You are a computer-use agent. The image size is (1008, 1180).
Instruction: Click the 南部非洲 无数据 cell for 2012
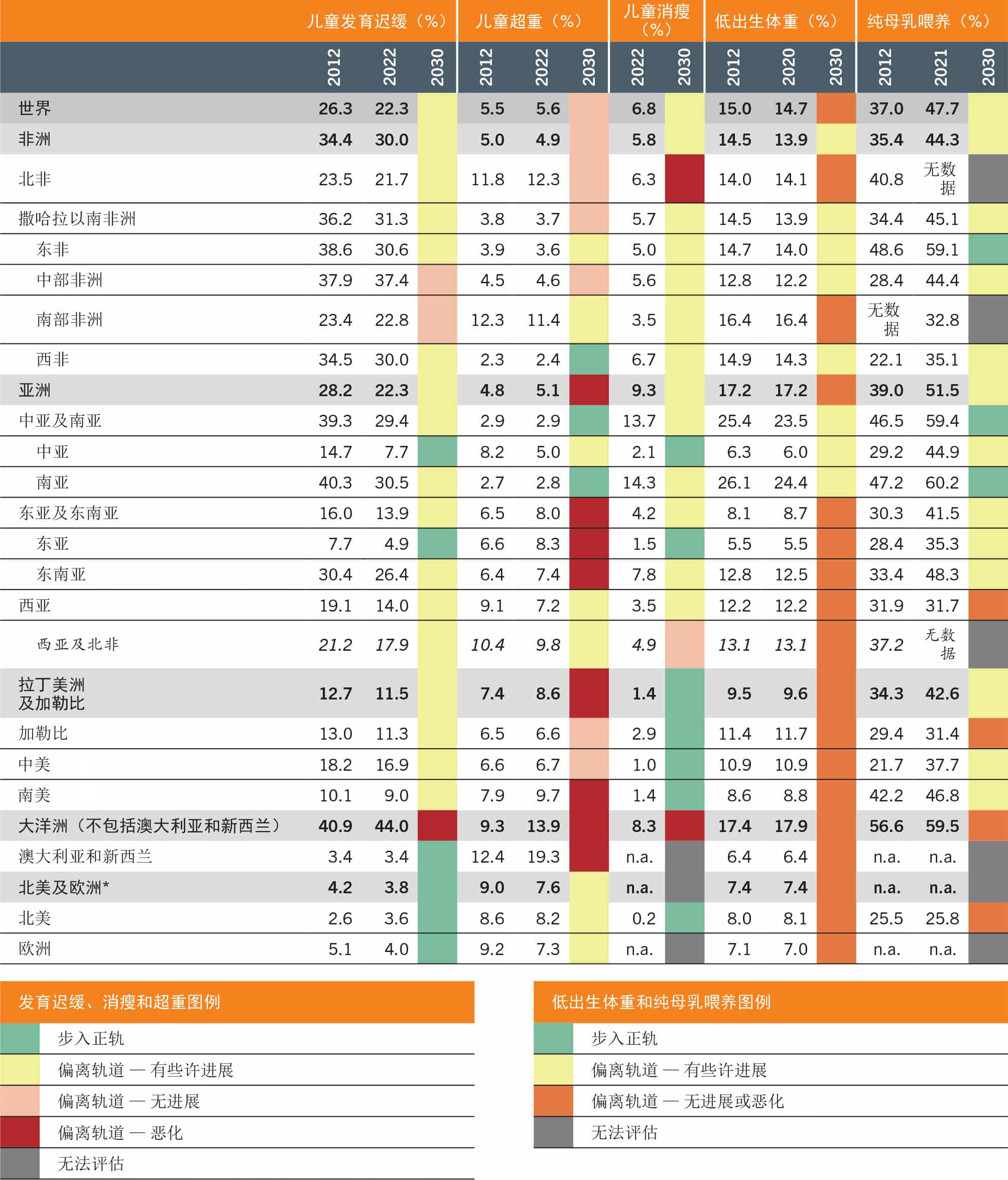pyautogui.click(x=884, y=319)
